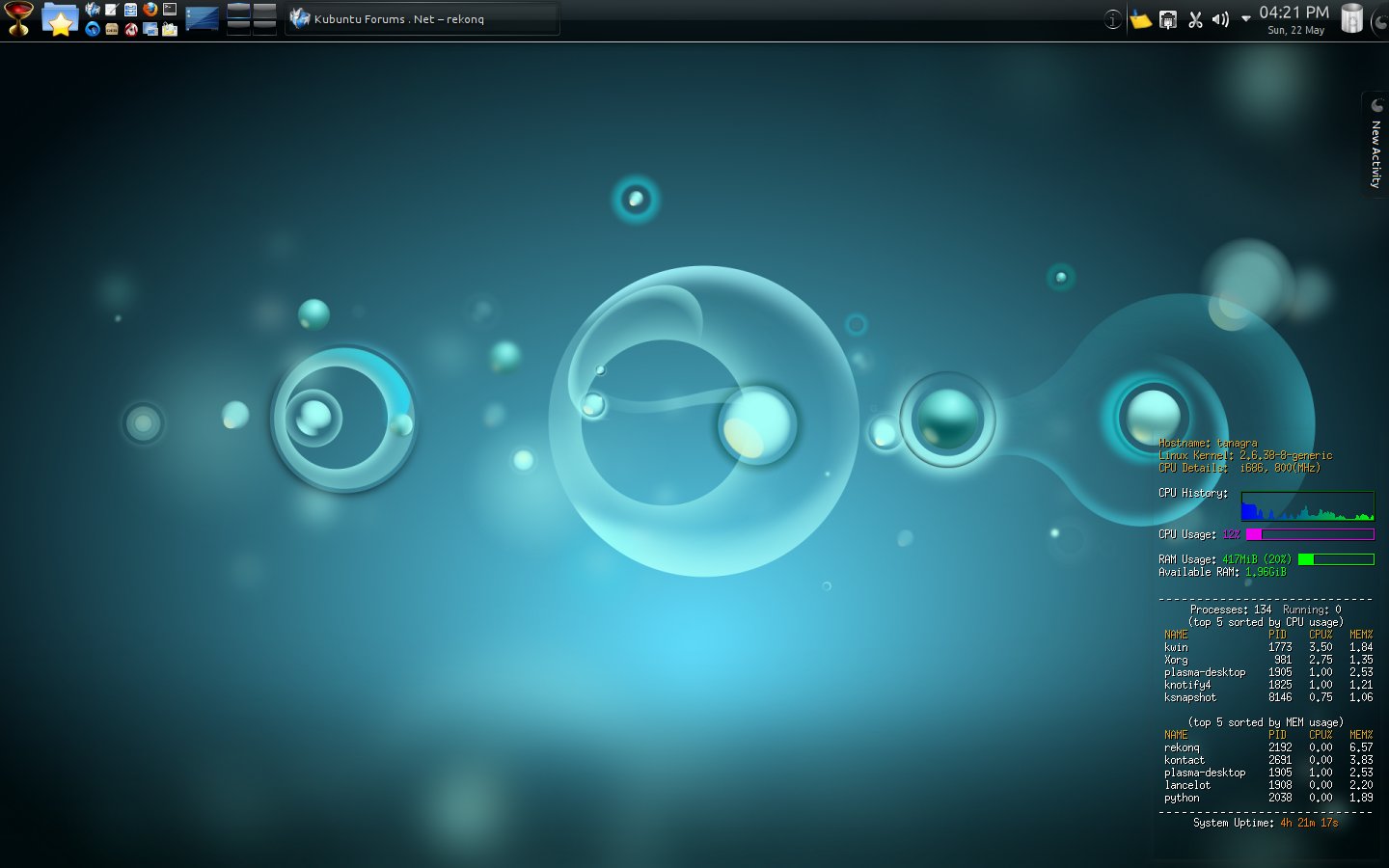Open the notifications info tray icon

point(1112,19)
